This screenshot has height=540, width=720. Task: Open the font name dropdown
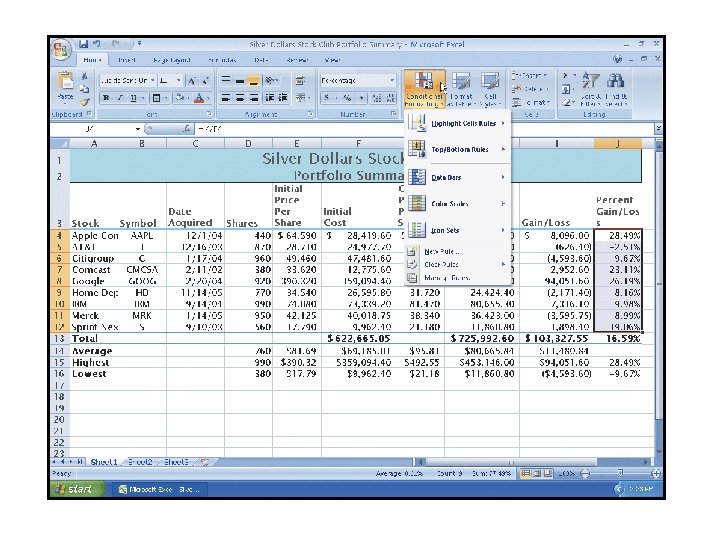coord(152,81)
